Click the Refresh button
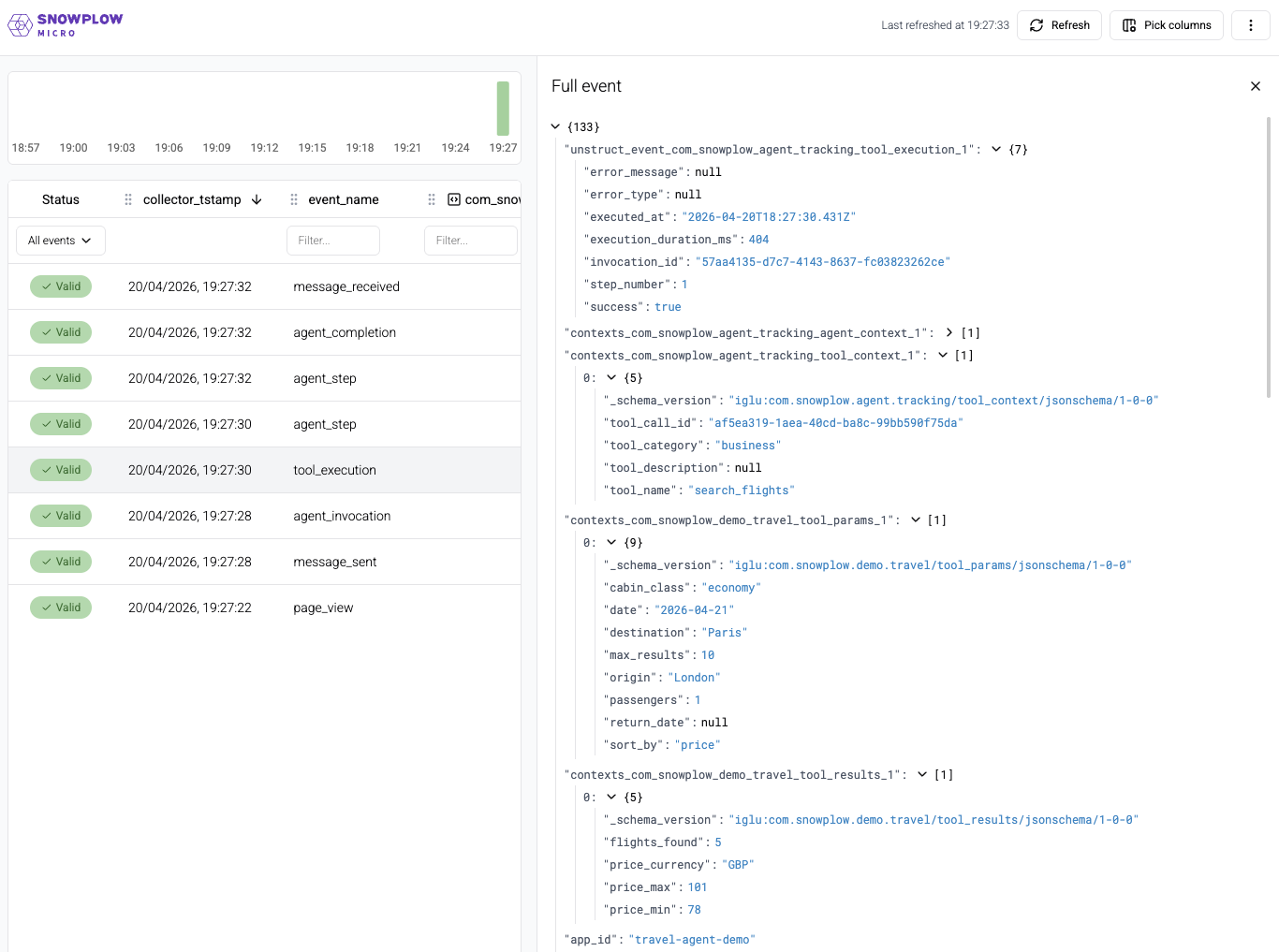 pos(1059,25)
